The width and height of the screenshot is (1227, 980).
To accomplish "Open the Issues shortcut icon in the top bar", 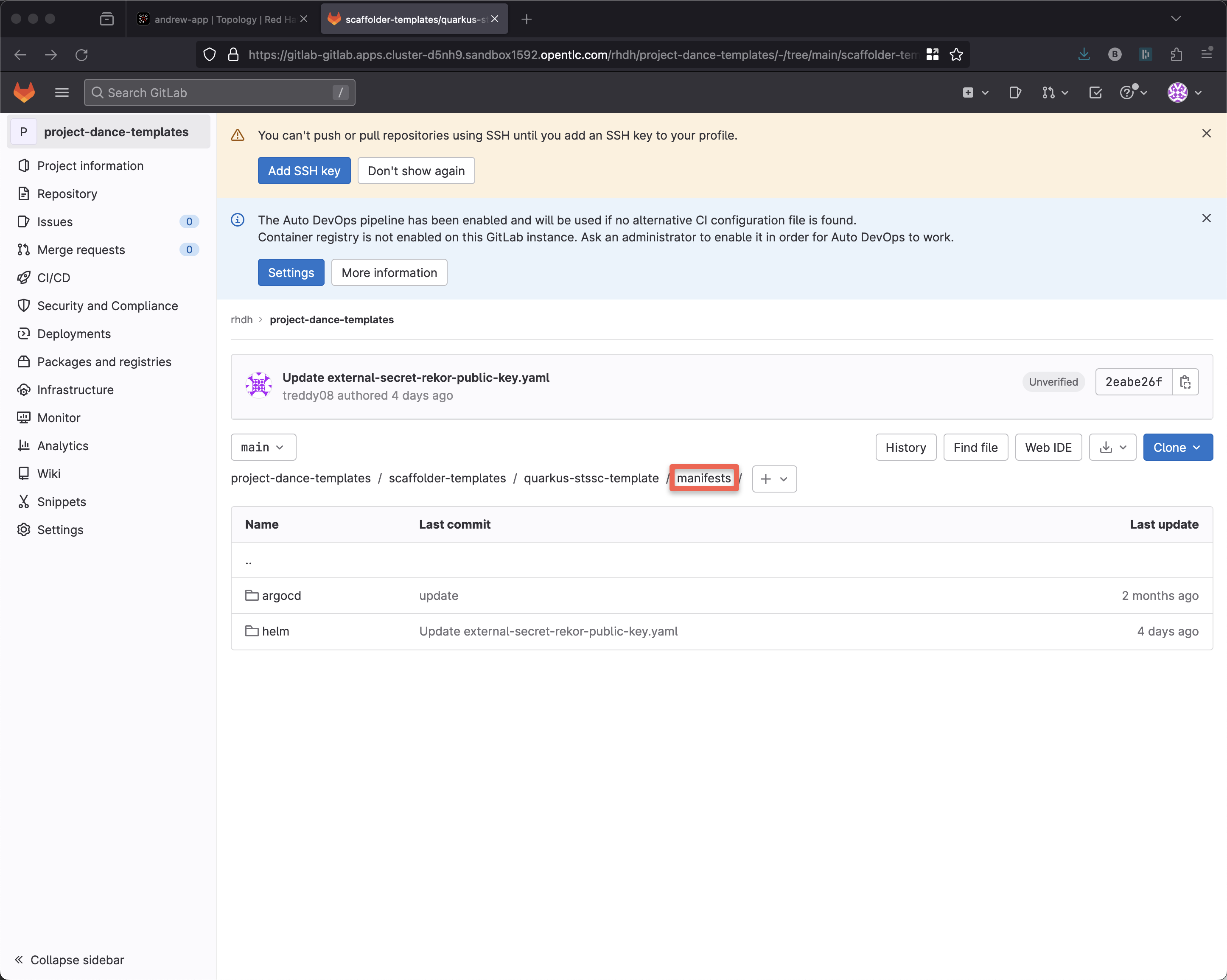I will (x=1015, y=92).
